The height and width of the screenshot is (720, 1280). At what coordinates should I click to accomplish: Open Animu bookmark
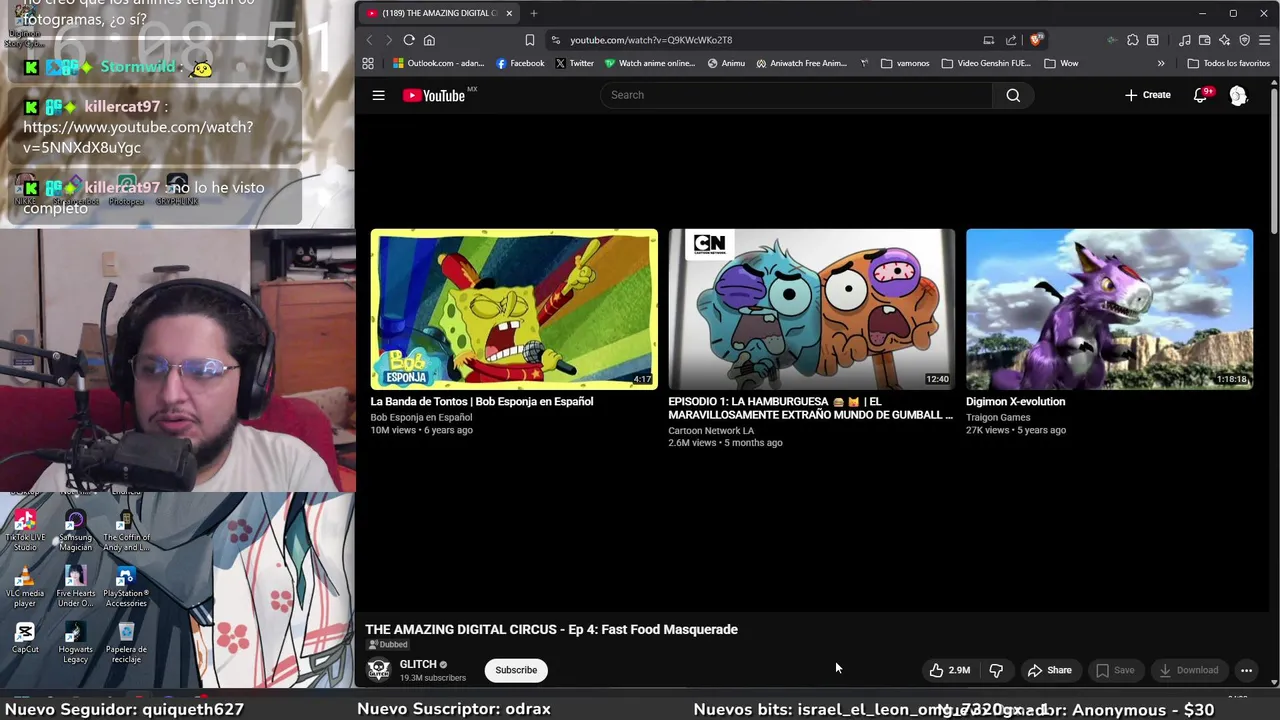pyautogui.click(x=726, y=63)
